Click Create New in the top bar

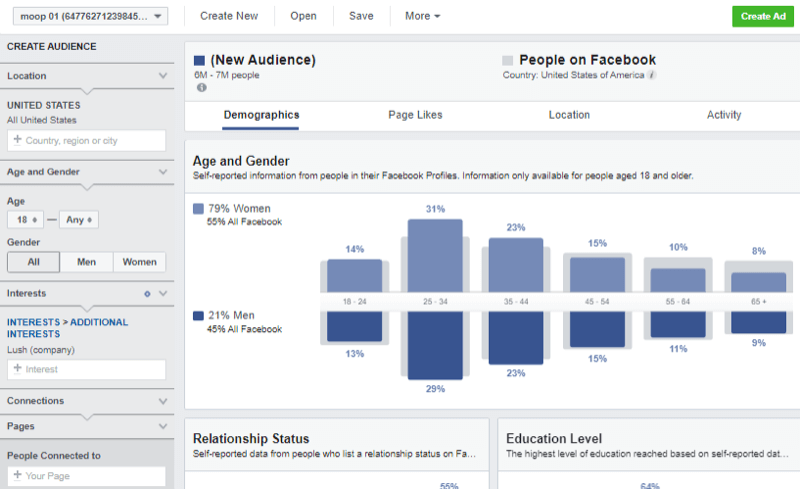tap(229, 16)
